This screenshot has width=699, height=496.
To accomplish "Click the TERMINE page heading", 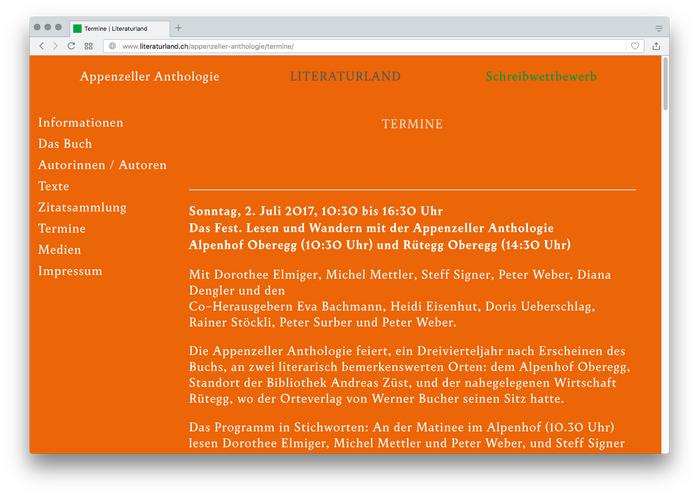I will tap(412, 124).
